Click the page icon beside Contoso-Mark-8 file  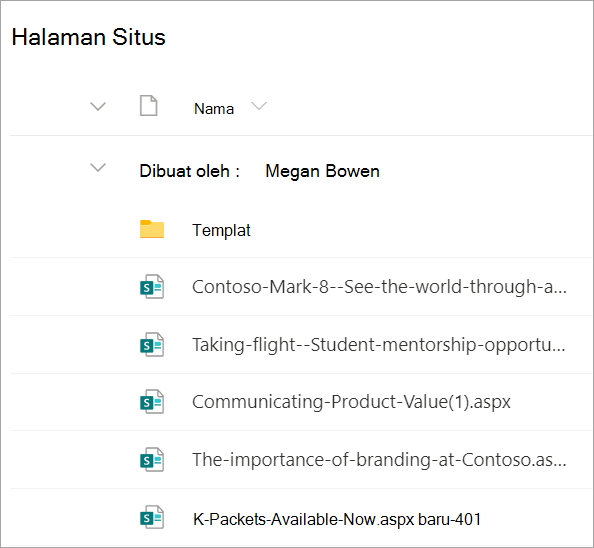[152, 287]
